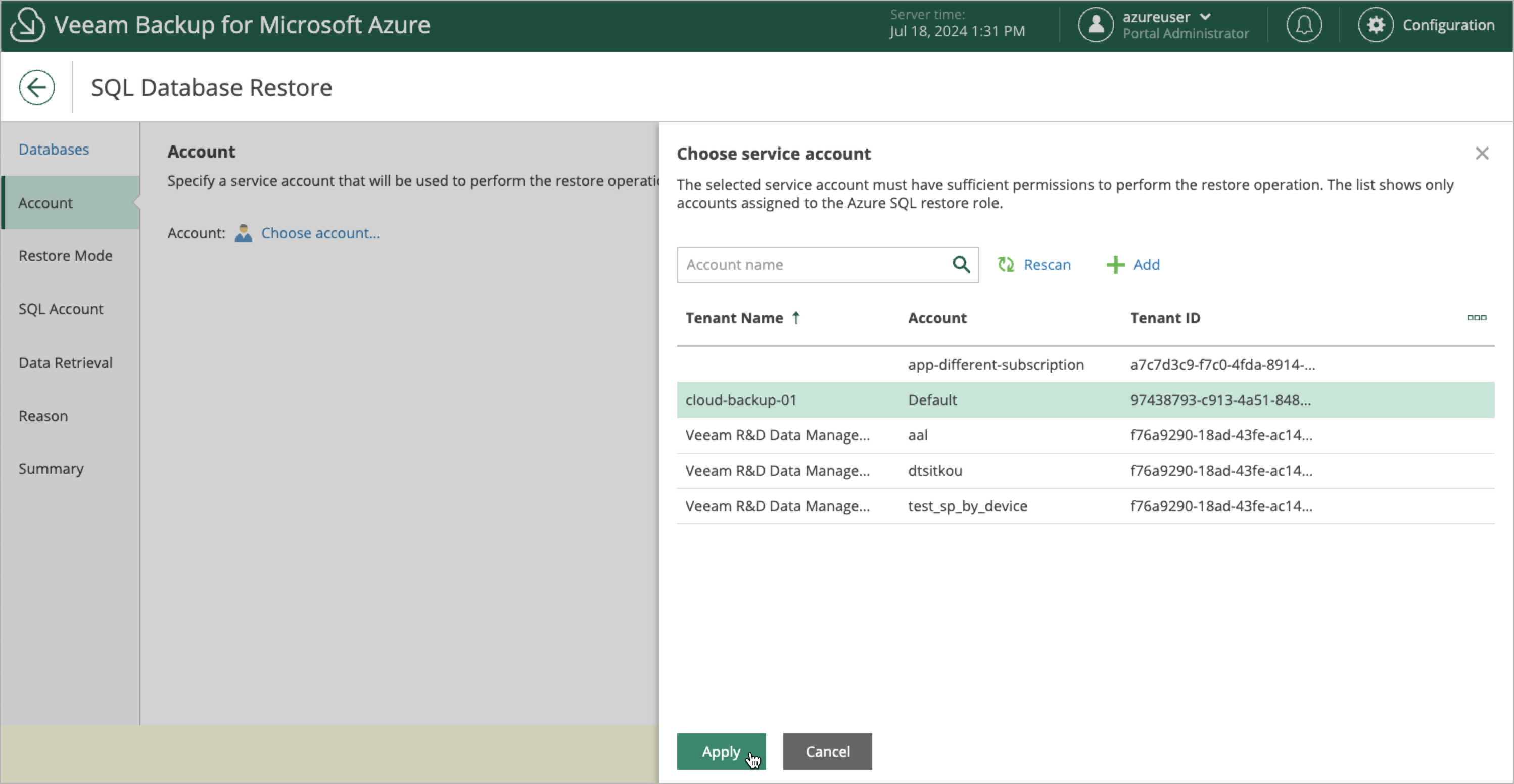Select the aal account row
Screen dimensions: 1514x784
click(1085, 435)
